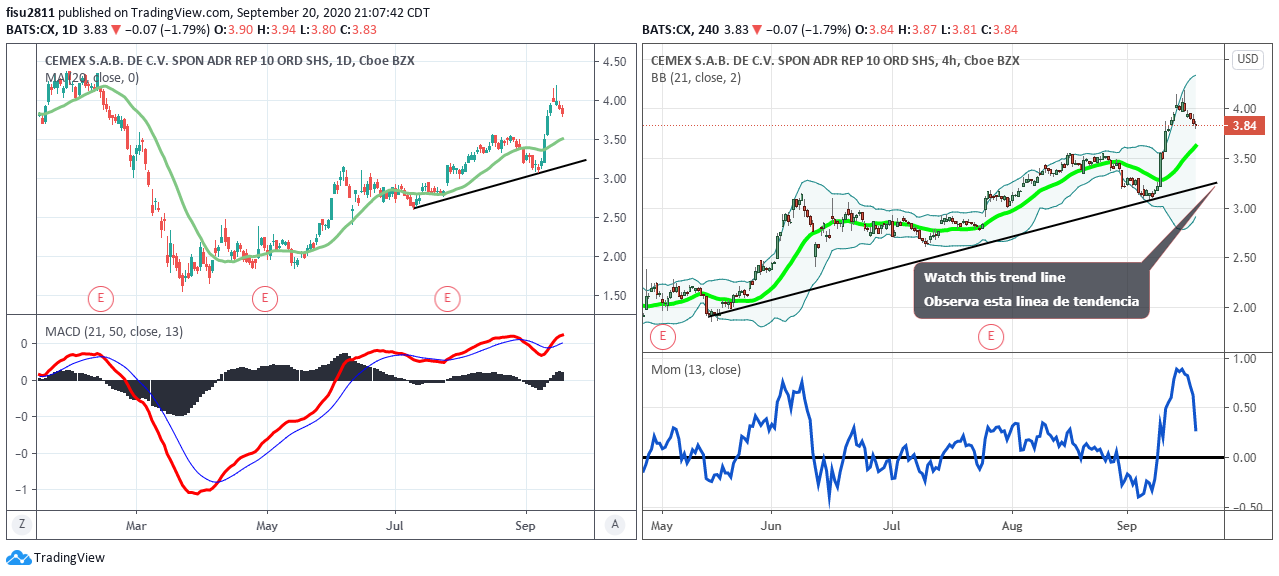Open the earnings E marker near May on daily chart
1279x576 pixels.
264,297
